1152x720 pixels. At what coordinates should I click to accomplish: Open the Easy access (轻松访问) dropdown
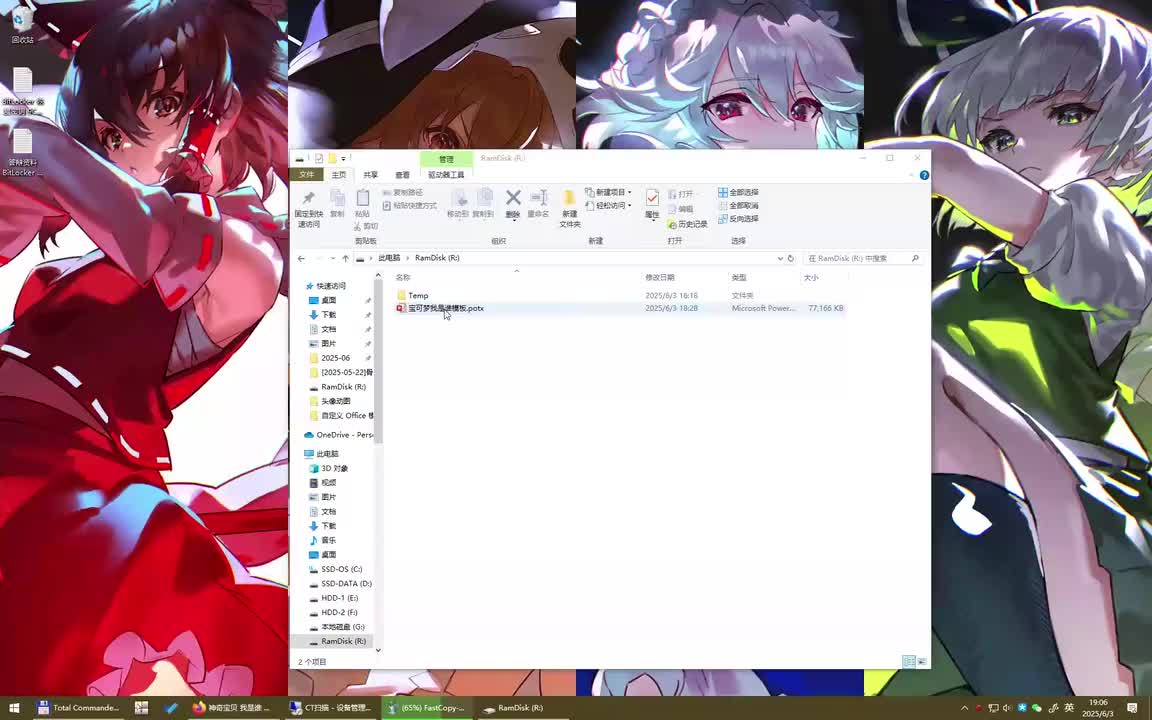pos(608,206)
